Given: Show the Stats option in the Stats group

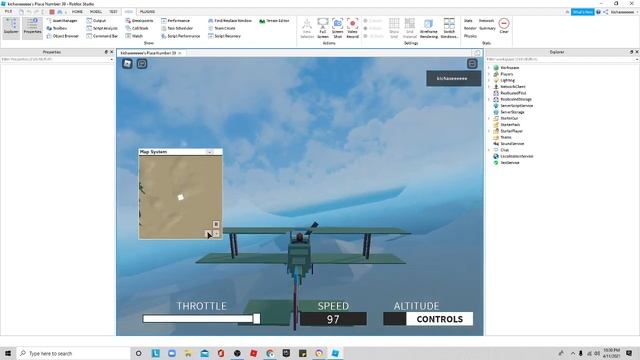Looking at the screenshot, I should click(x=468, y=20).
